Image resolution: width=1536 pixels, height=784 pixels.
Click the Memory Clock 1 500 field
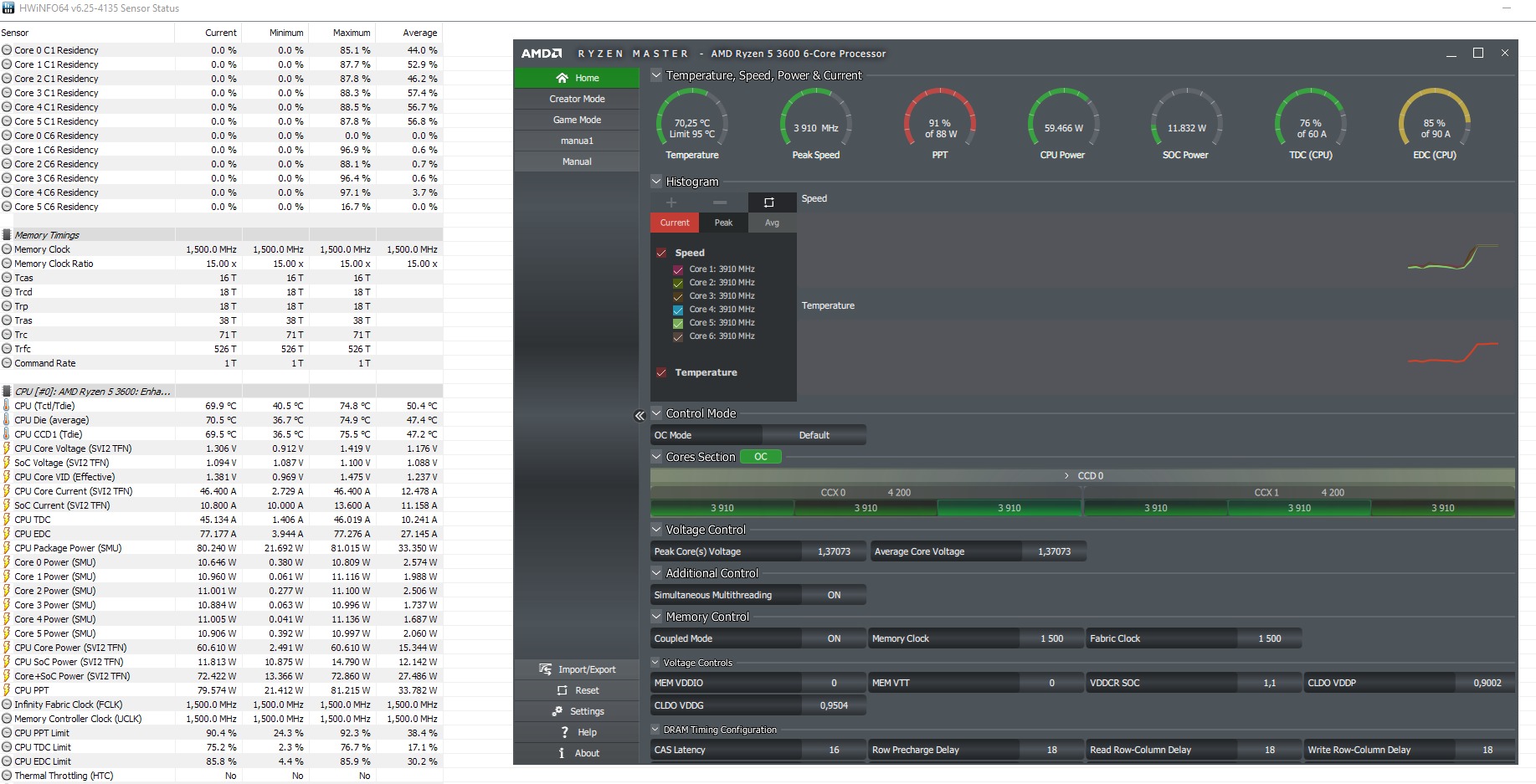tap(1052, 638)
